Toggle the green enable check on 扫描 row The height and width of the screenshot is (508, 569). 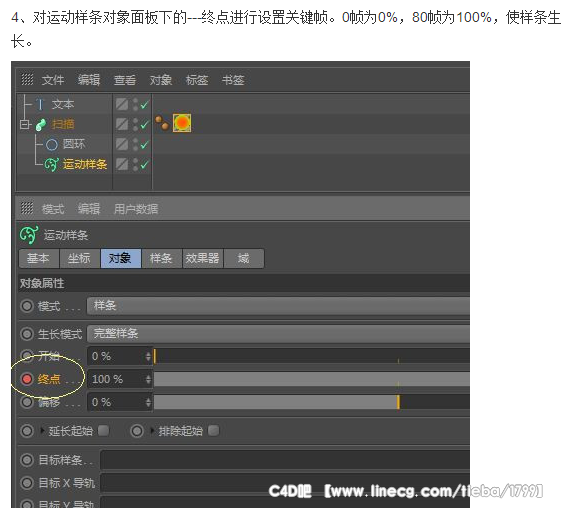click(144, 125)
